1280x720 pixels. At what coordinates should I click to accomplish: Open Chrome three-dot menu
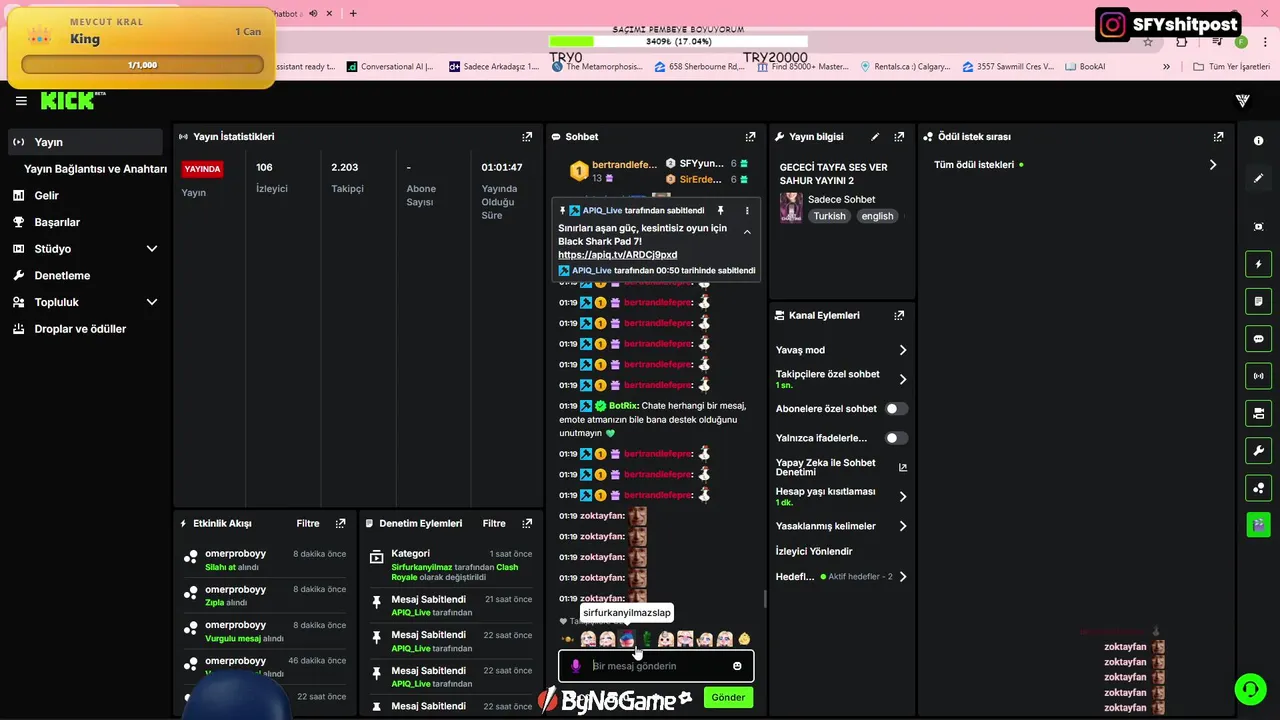[1263, 42]
